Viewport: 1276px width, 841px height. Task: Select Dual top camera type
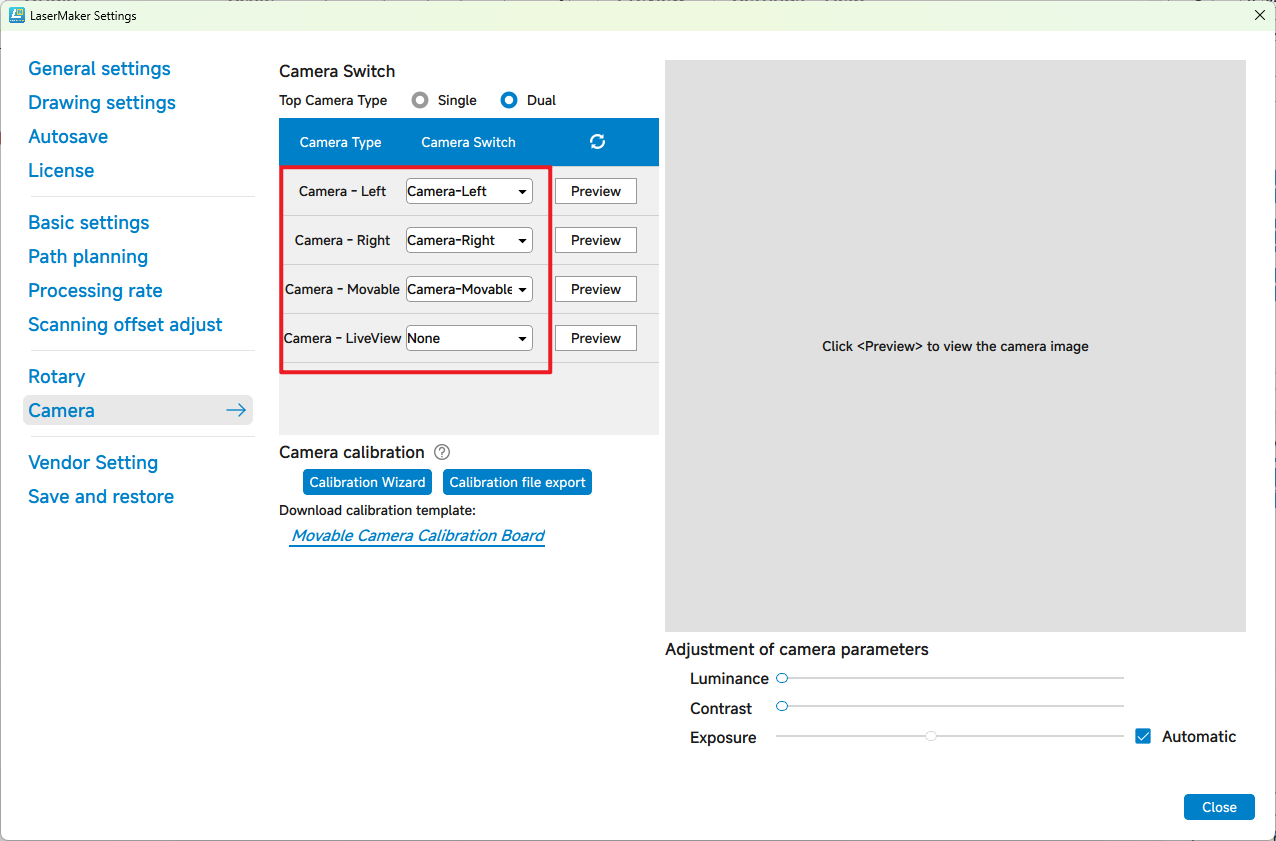(x=509, y=100)
